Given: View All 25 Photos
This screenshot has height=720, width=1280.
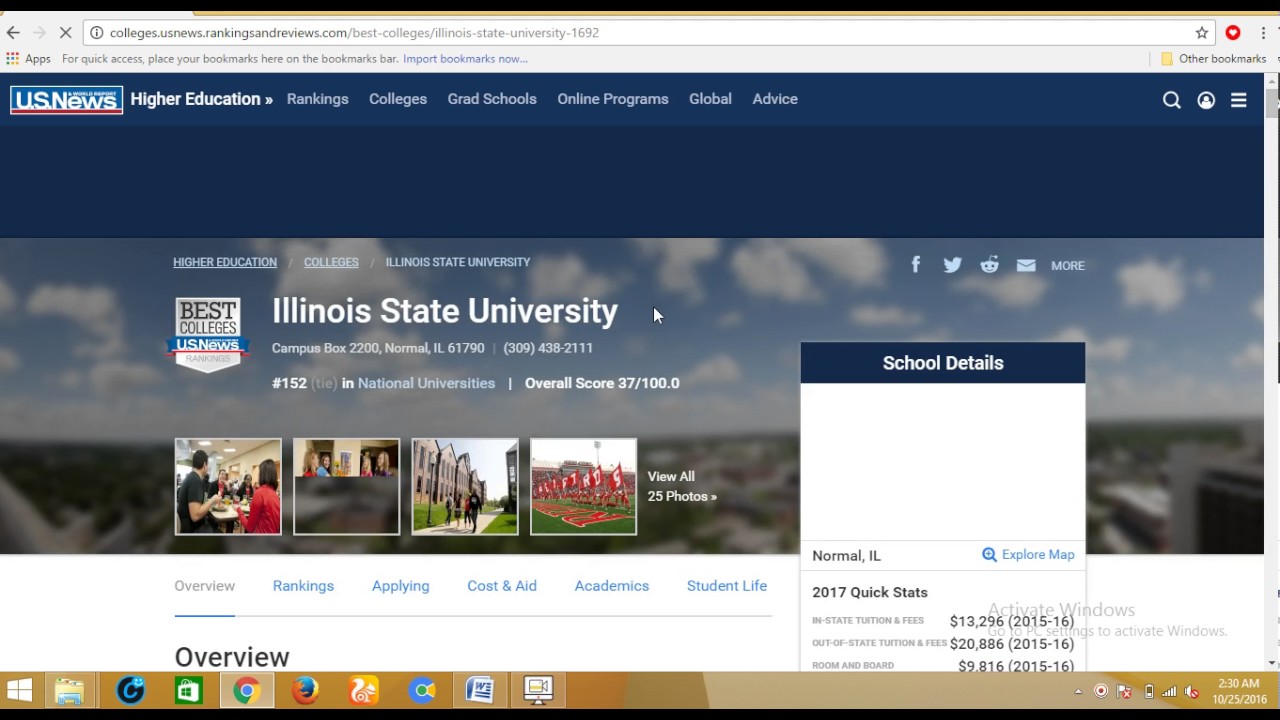Looking at the screenshot, I should (682, 486).
